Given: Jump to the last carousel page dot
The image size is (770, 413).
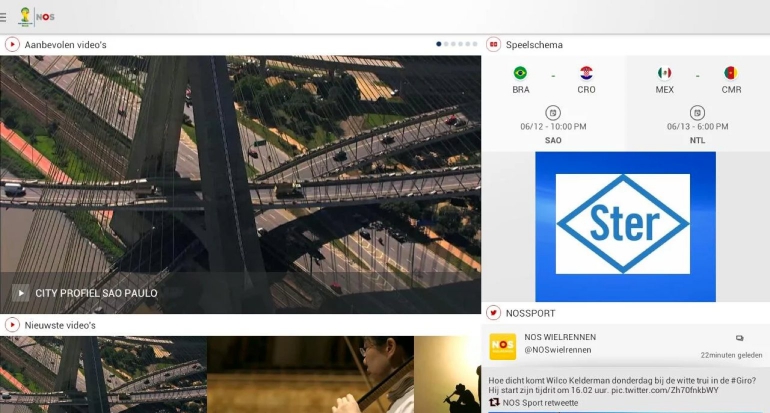Looking at the screenshot, I should [475, 44].
